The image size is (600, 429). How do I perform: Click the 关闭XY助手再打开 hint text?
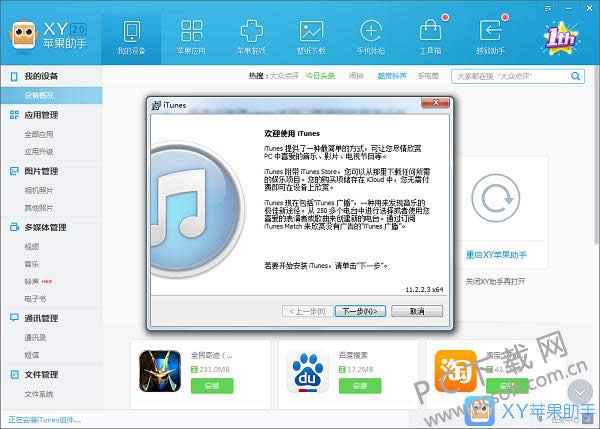point(495,282)
